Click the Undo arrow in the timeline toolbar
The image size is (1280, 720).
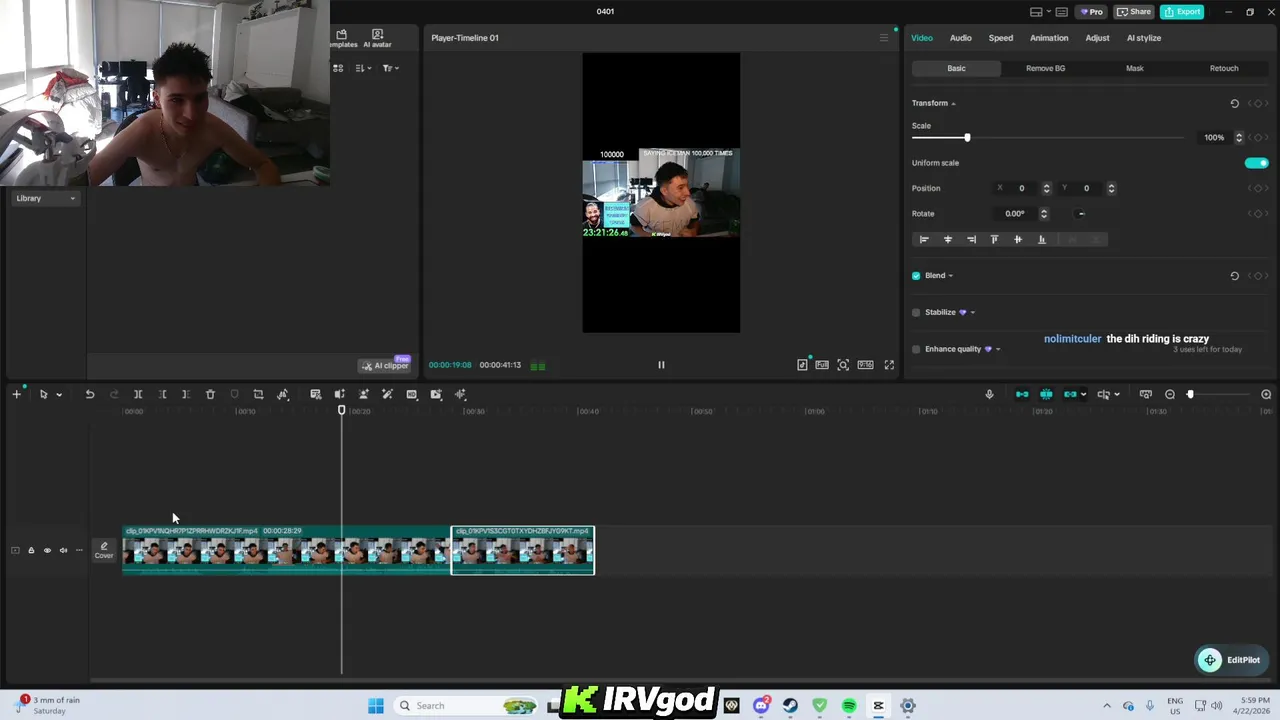tap(90, 395)
